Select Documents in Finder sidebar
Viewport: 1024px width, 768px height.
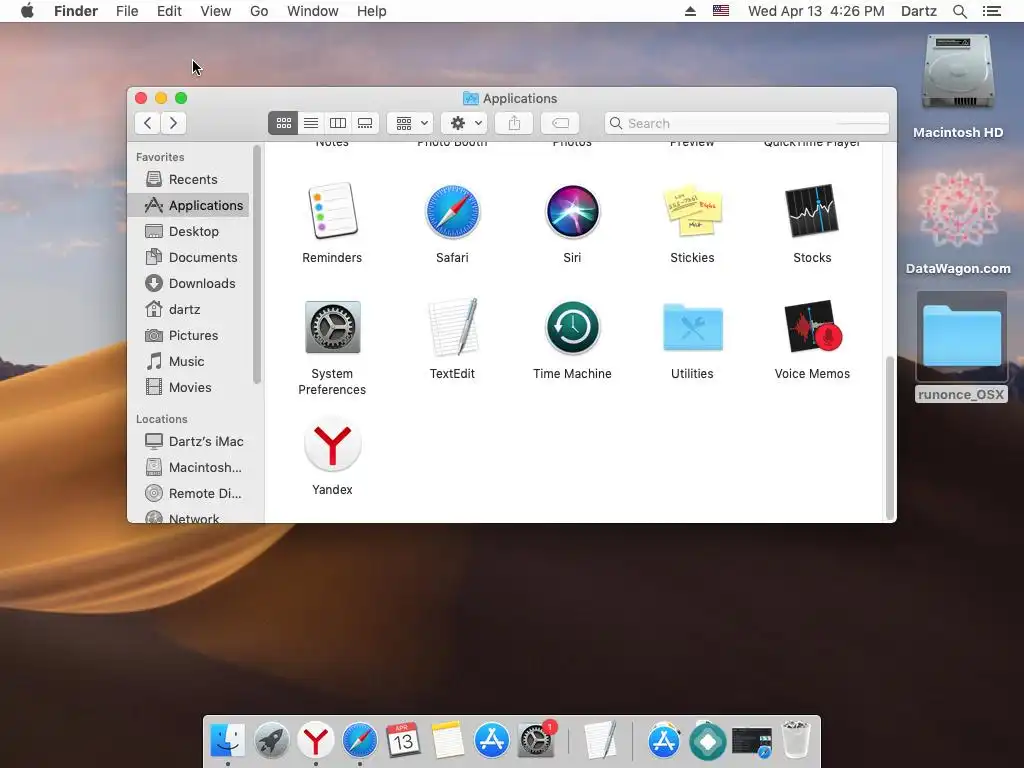[x=189, y=257]
